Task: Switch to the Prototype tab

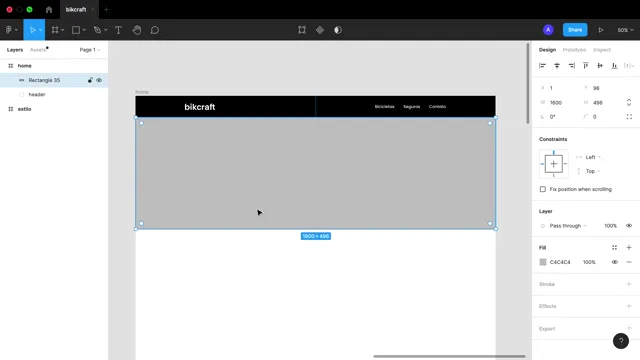Action: coord(574,50)
